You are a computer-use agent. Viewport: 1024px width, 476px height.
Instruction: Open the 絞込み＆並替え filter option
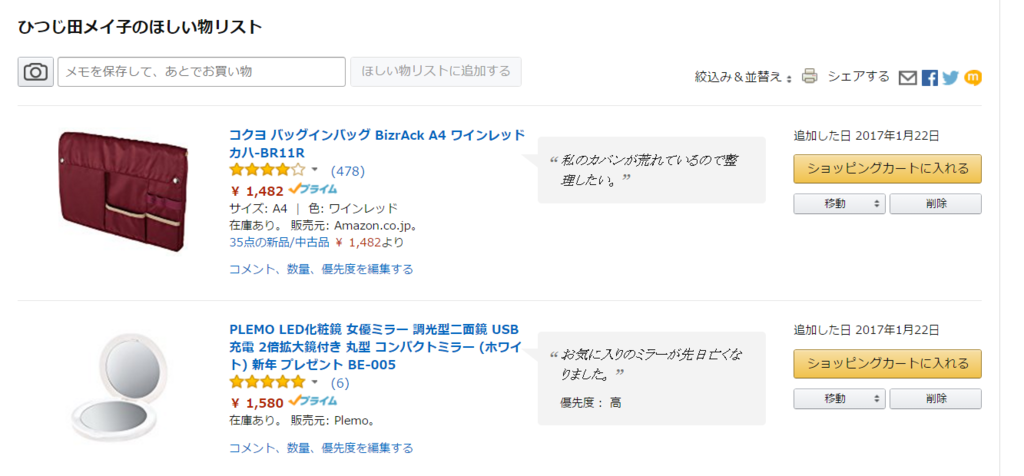(743, 77)
